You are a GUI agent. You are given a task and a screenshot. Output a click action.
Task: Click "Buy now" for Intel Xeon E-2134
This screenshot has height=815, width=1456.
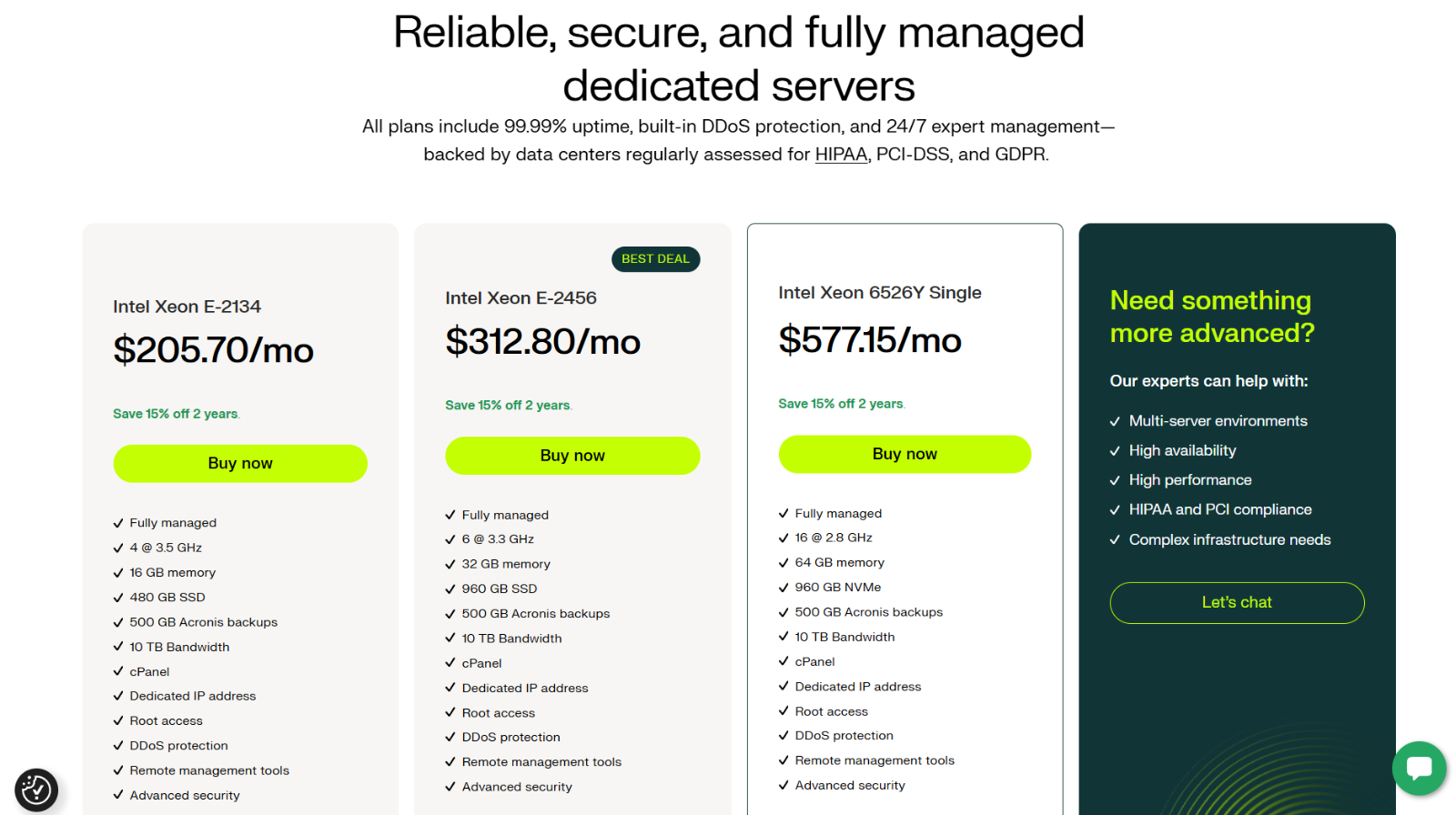tap(239, 463)
